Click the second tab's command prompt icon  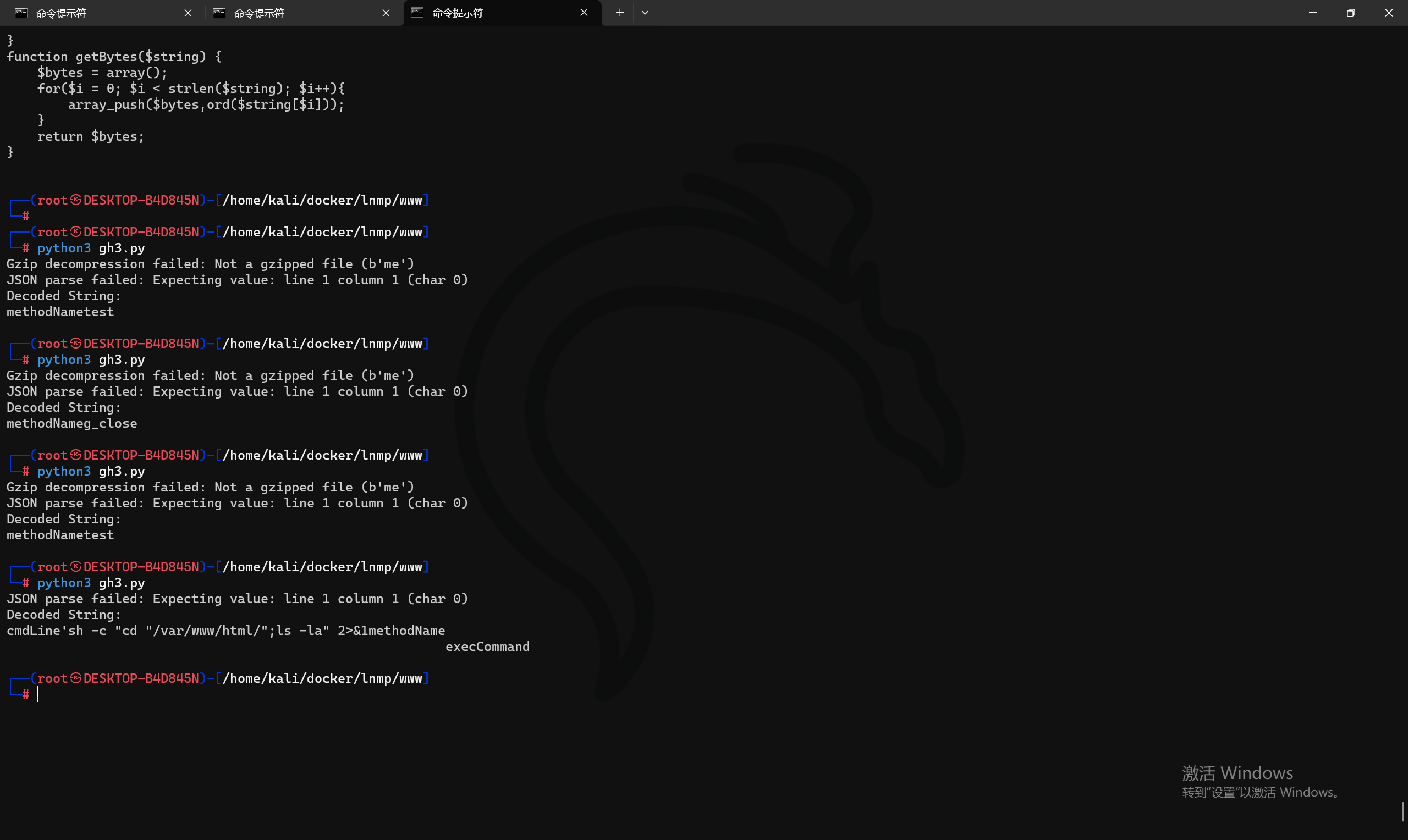[x=219, y=13]
